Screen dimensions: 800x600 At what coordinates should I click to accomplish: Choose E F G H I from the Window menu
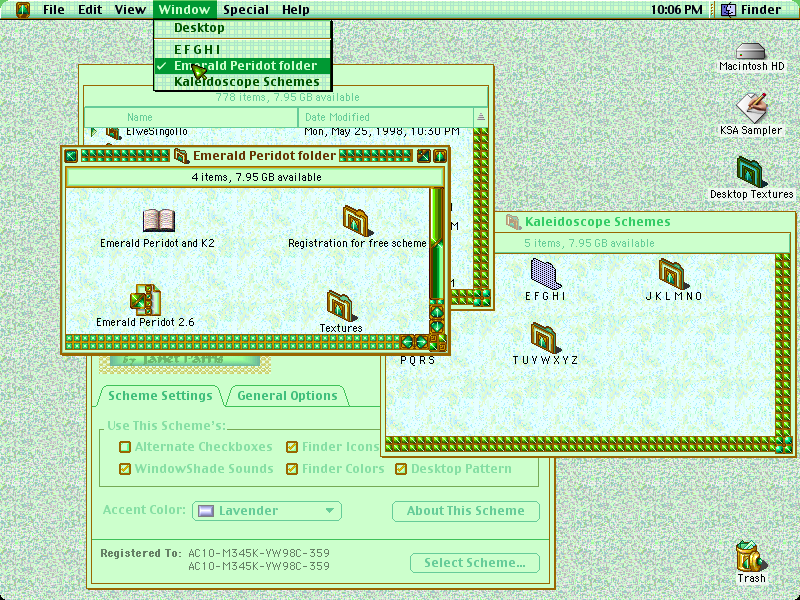[243, 49]
